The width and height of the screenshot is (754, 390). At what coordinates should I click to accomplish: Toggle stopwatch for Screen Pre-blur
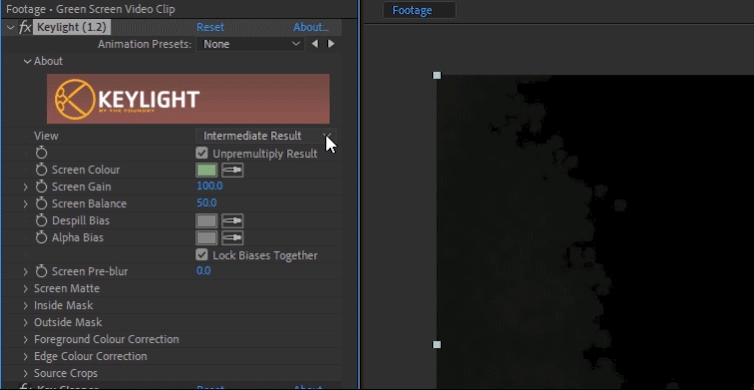tap(41, 271)
